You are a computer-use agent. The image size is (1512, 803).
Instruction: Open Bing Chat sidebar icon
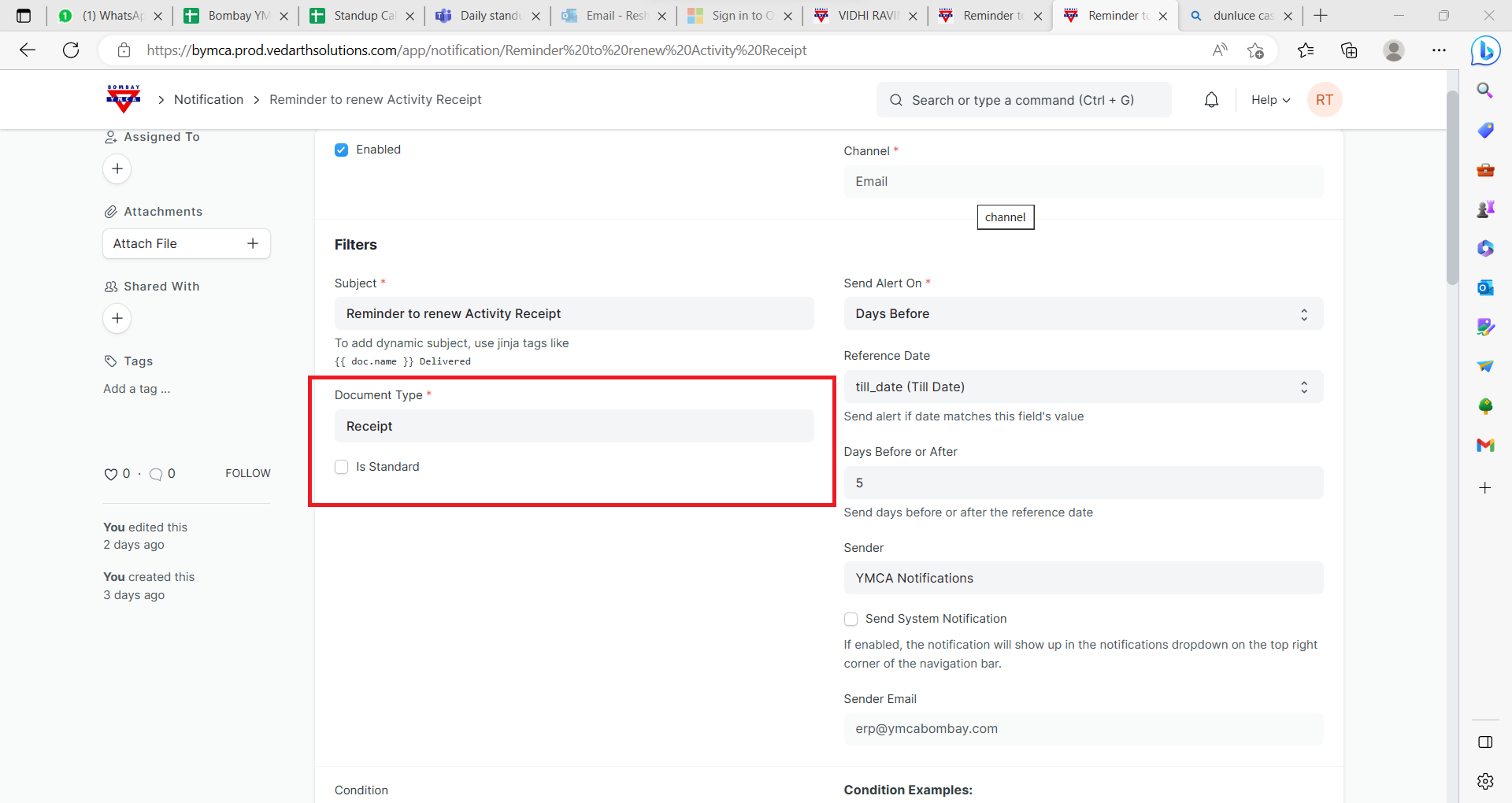click(x=1485, y=51)
